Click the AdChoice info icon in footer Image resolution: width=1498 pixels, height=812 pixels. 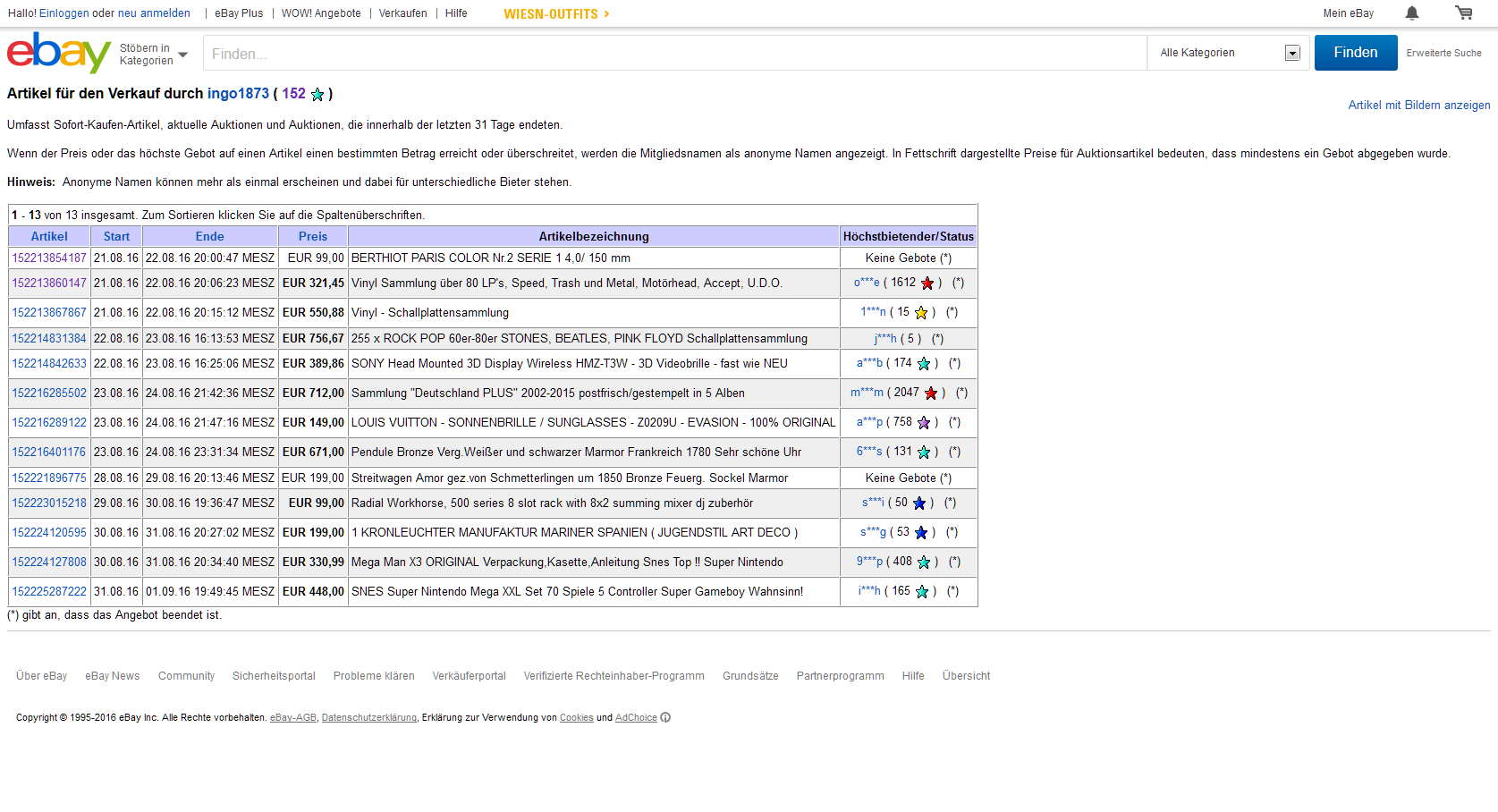pos(665,717)
